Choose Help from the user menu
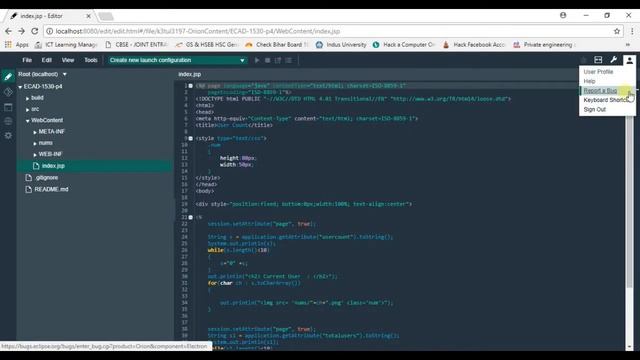Viewport: 640px width, 360px height. (x=589, y=81)
